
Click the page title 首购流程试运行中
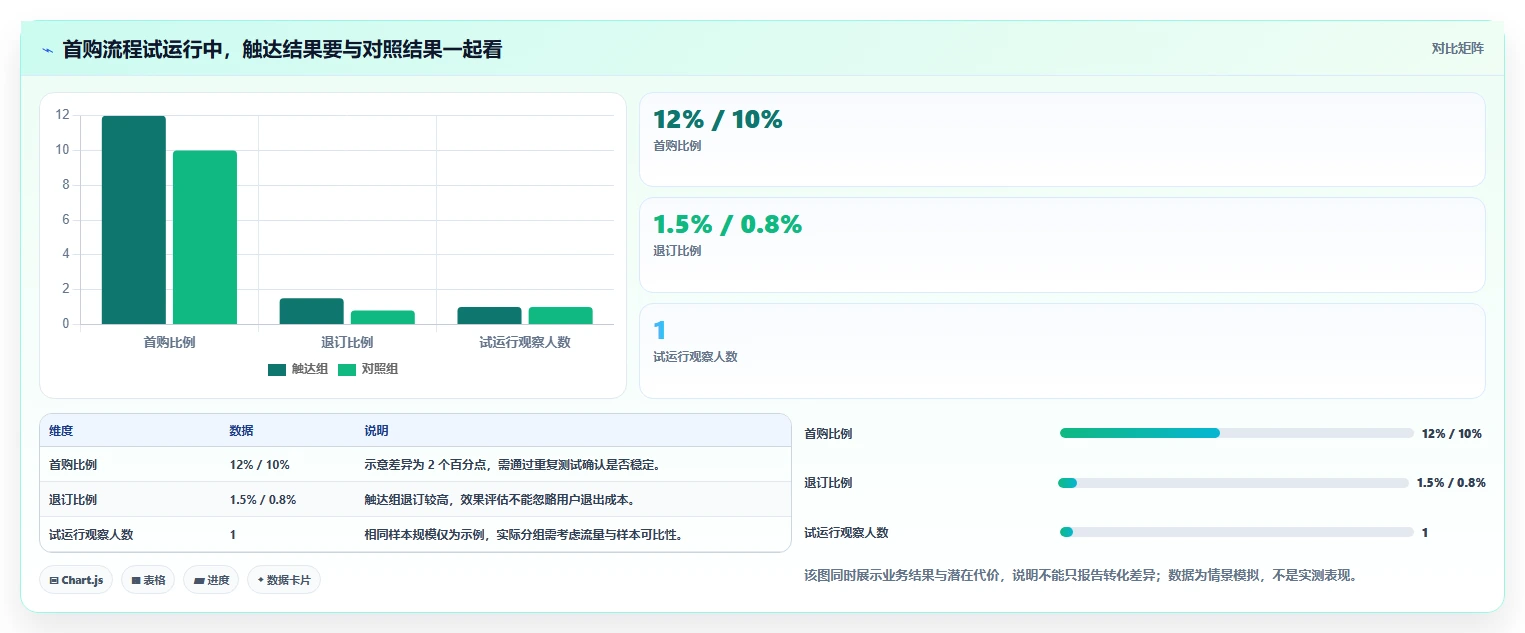[x=282, y=49]
